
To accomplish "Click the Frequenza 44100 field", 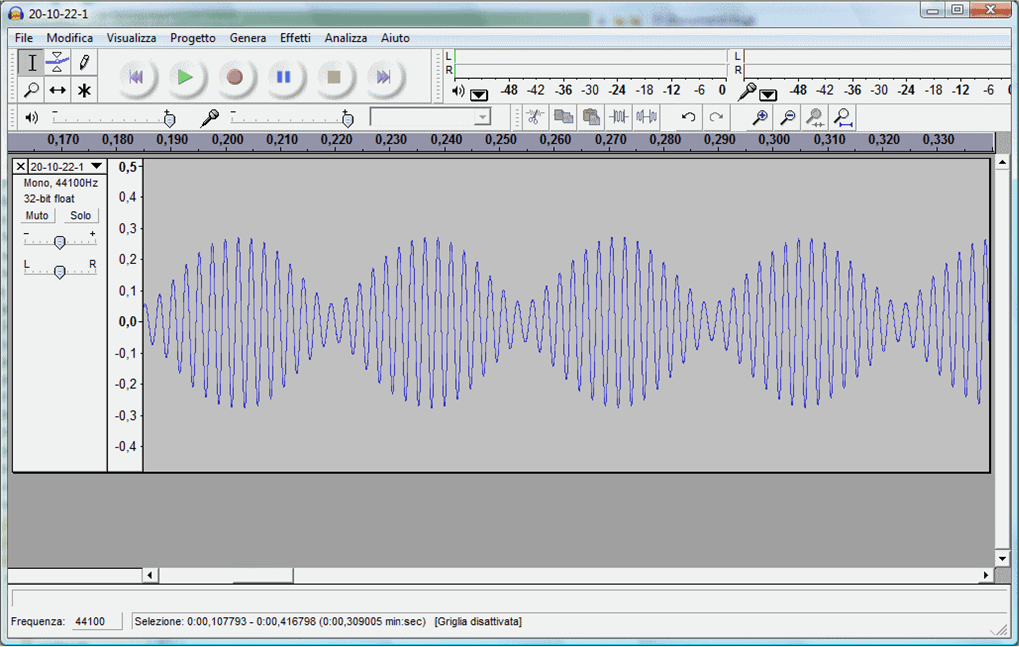I will click(x=96, y=622).
